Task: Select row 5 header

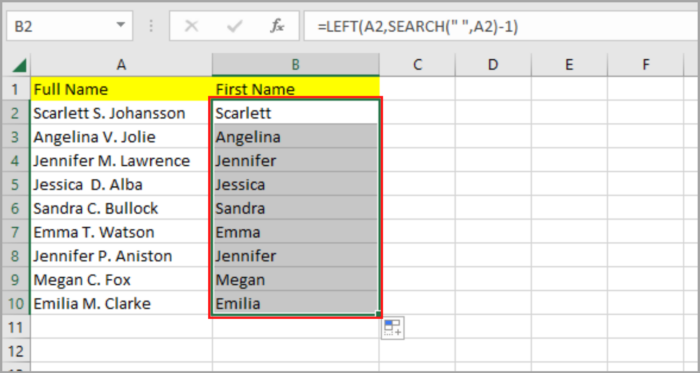Action: (15, 184)
